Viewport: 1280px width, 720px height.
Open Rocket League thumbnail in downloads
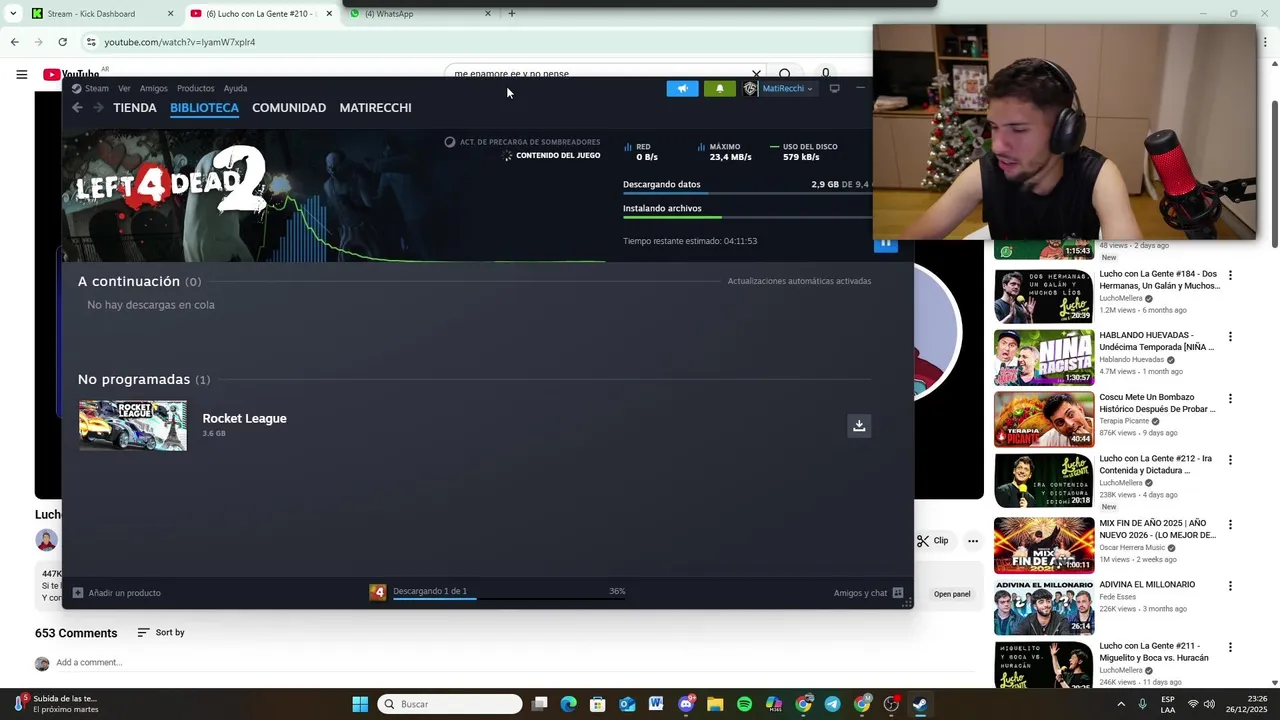tap(133, 426)
